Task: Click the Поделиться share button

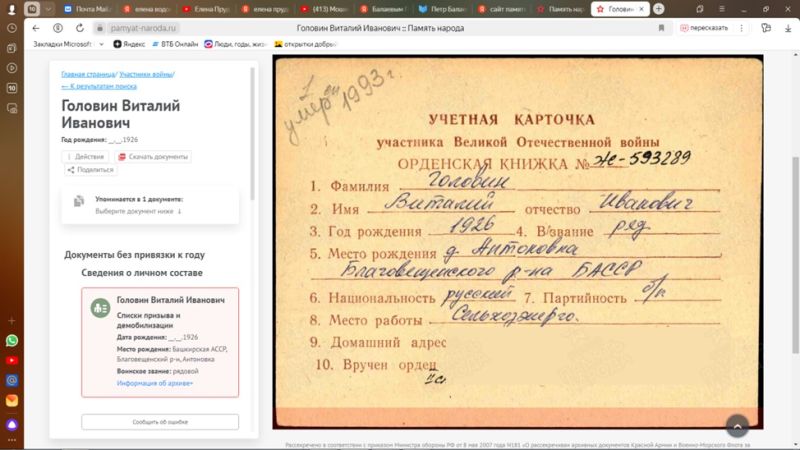Action: click(x=90, y=170)
